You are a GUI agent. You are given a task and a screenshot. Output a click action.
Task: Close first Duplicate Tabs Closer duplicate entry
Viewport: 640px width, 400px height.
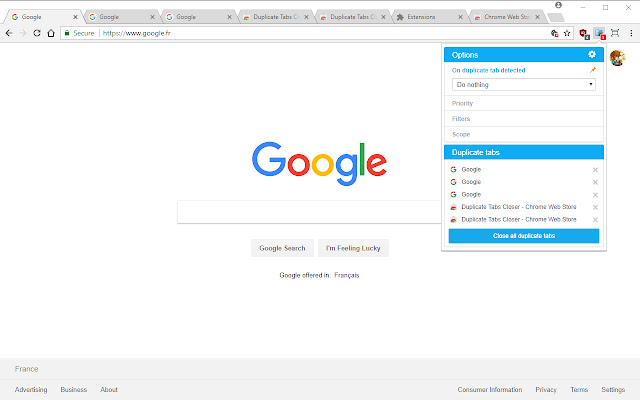click(595, 207)
